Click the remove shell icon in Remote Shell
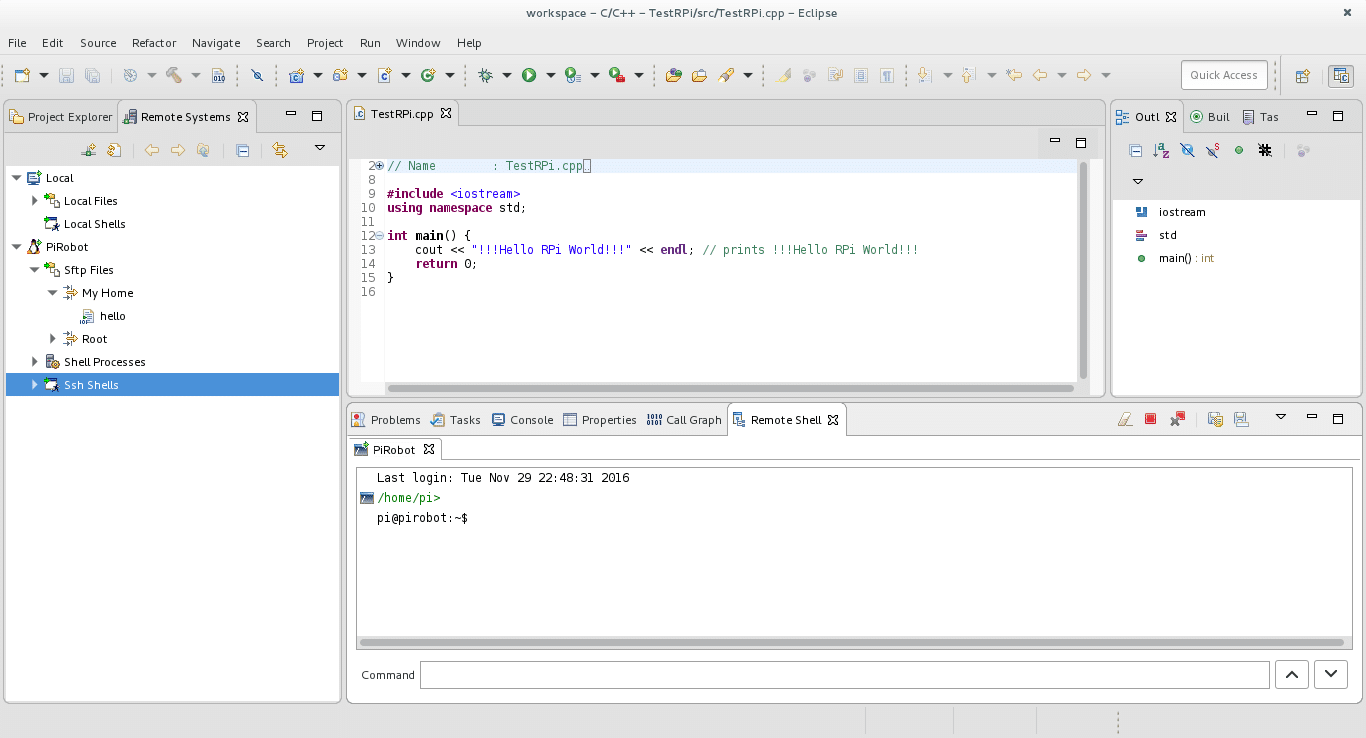 pyautogui.click(x=1177, y=419)
